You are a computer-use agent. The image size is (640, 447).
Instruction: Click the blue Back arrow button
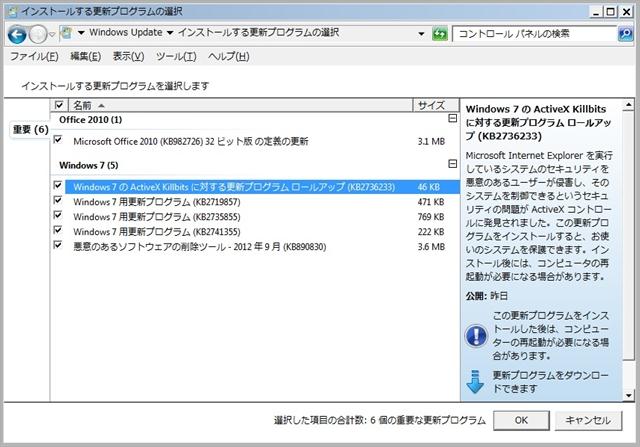(x=17, y=34)
